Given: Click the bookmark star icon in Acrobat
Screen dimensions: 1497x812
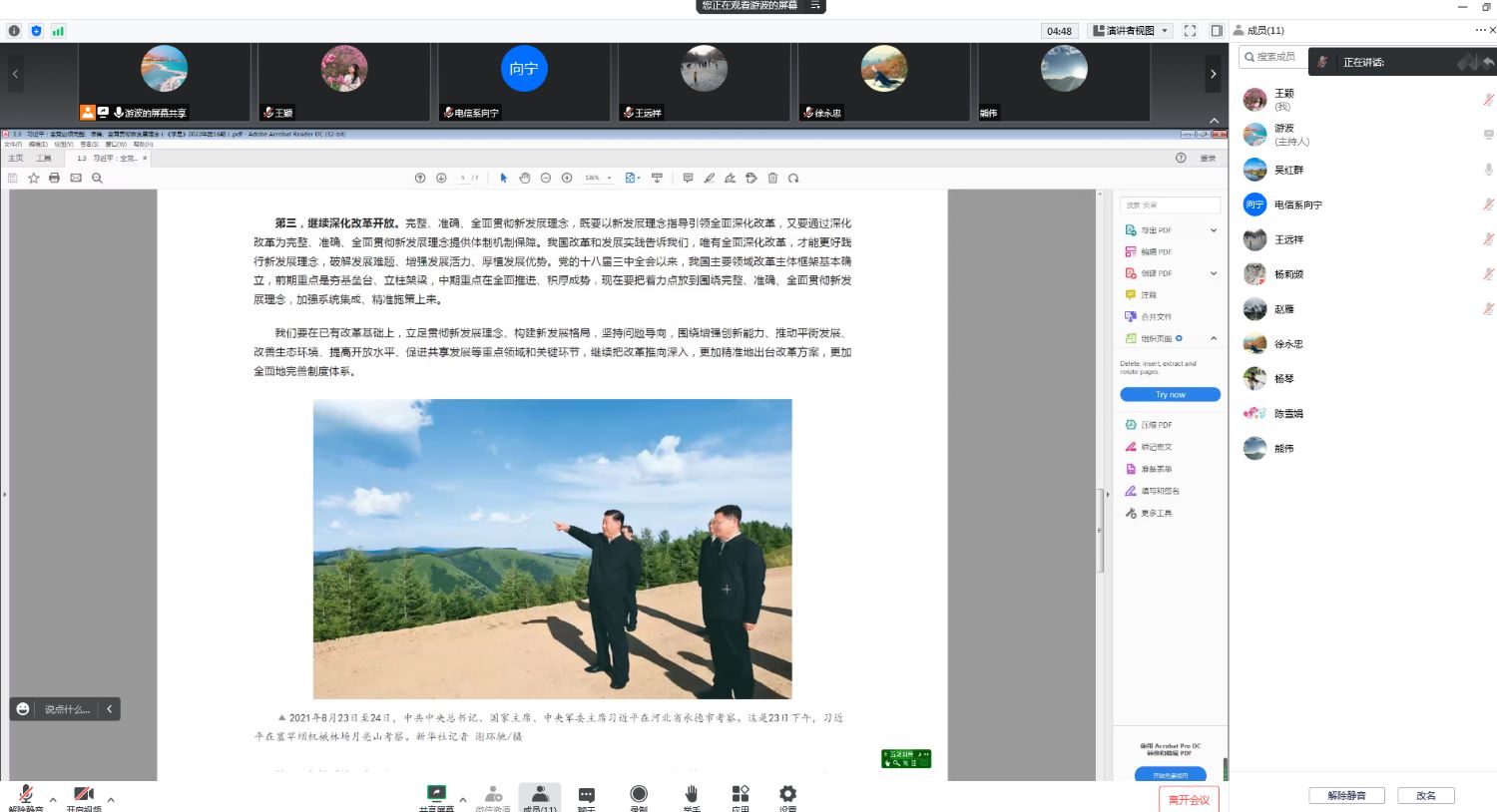Looking at the screenshot, I should [x=33, y=178].
